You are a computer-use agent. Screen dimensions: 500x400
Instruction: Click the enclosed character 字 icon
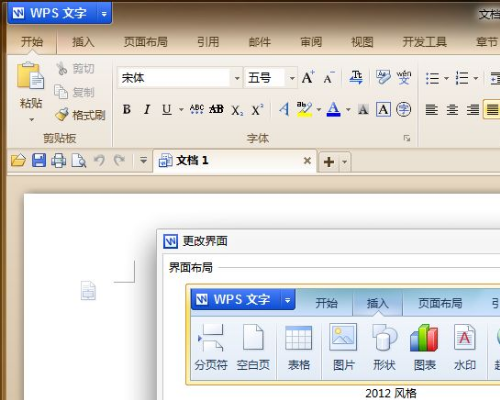403,109
